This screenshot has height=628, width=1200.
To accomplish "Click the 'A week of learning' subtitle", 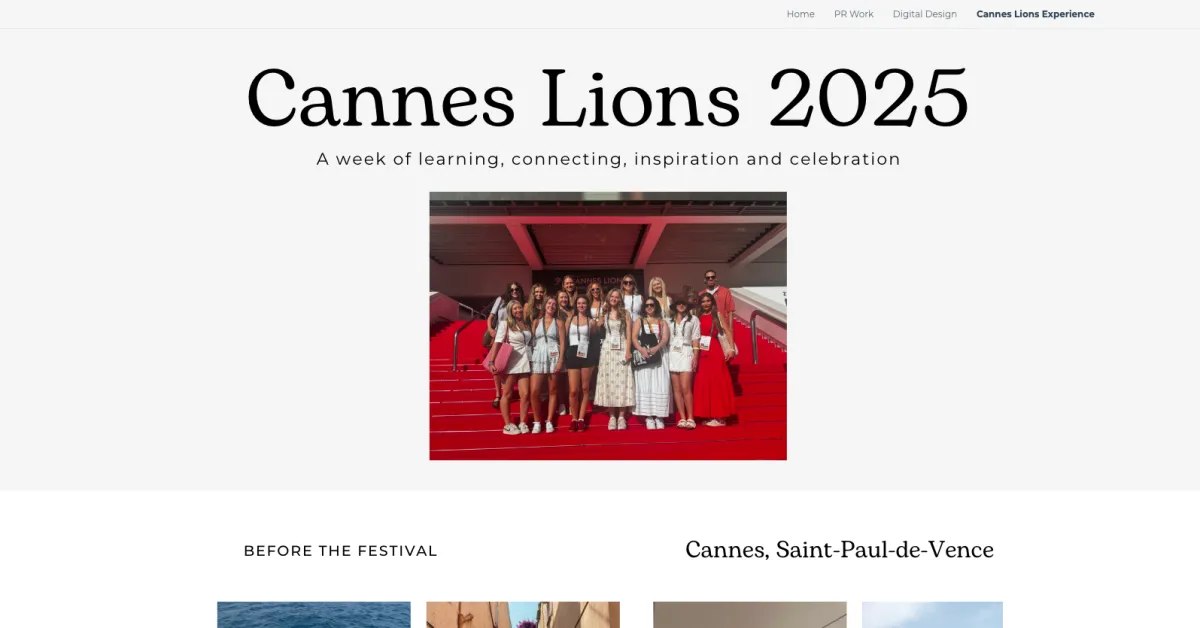I will tap(608, 159).
